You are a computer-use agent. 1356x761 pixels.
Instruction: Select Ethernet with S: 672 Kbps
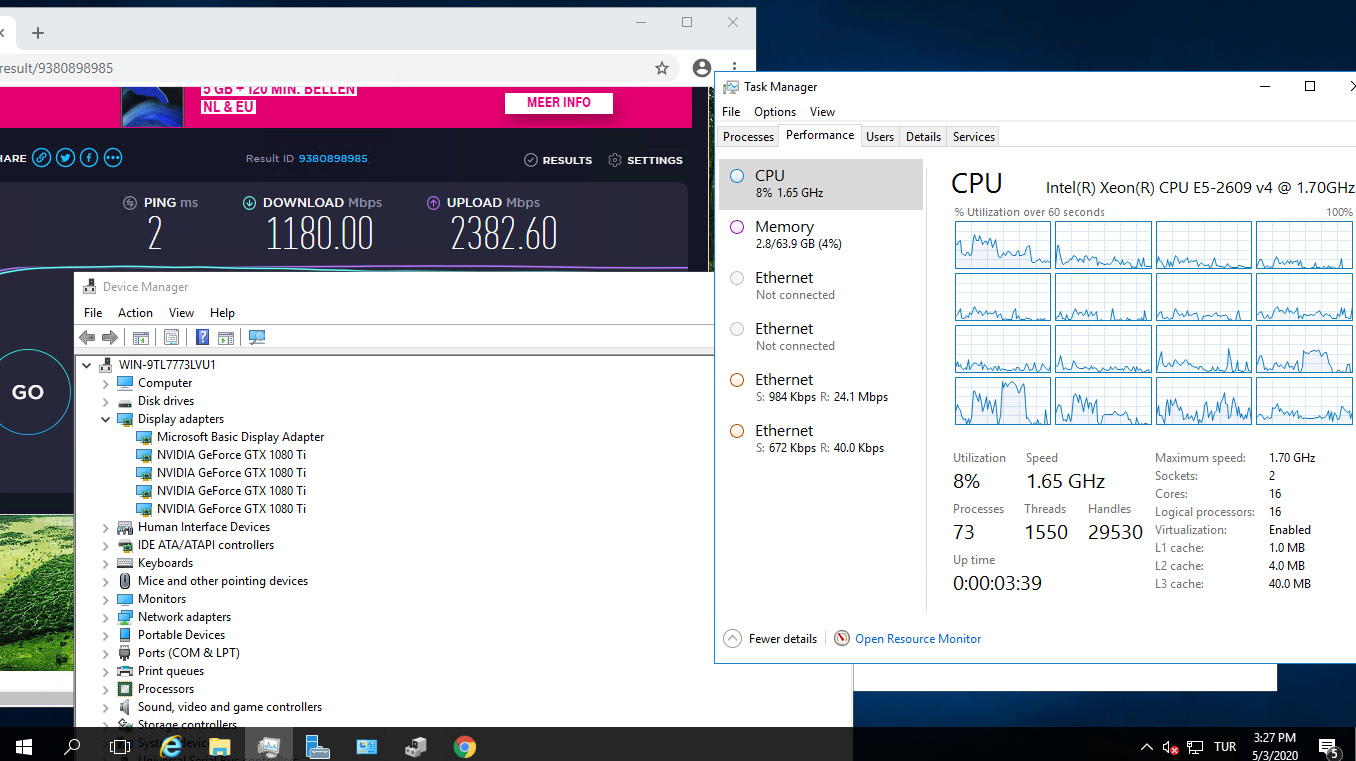820,439
